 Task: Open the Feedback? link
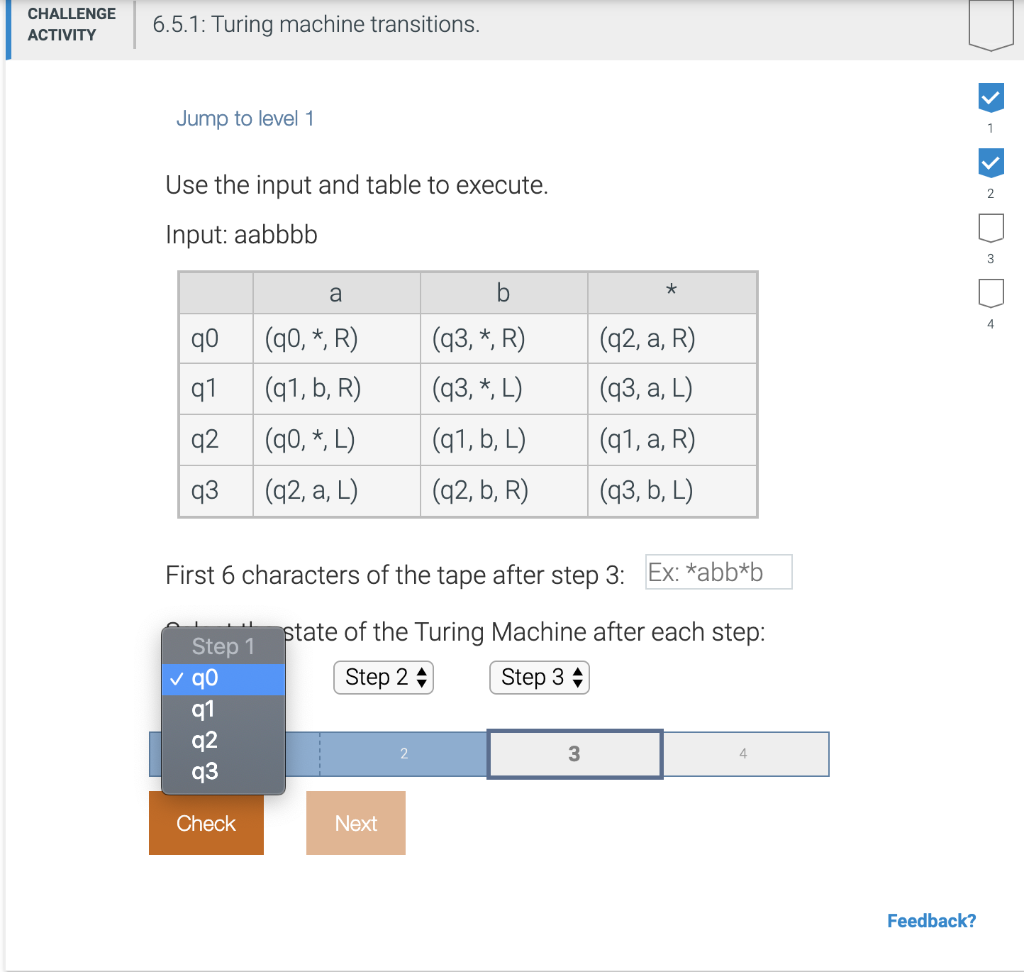coord(931,920)
